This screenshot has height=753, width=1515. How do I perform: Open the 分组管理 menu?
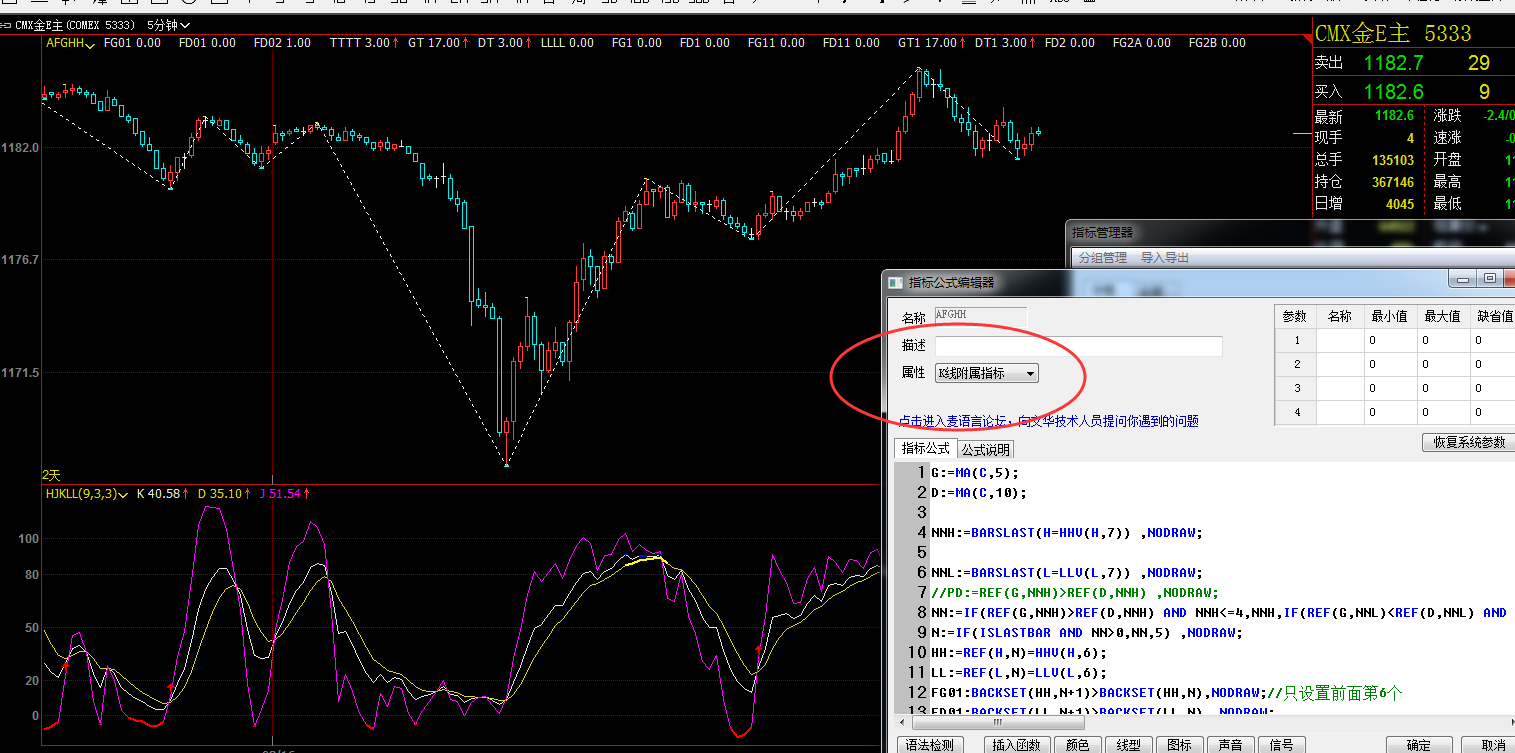pyautogui.click(x=1101, y=258)
